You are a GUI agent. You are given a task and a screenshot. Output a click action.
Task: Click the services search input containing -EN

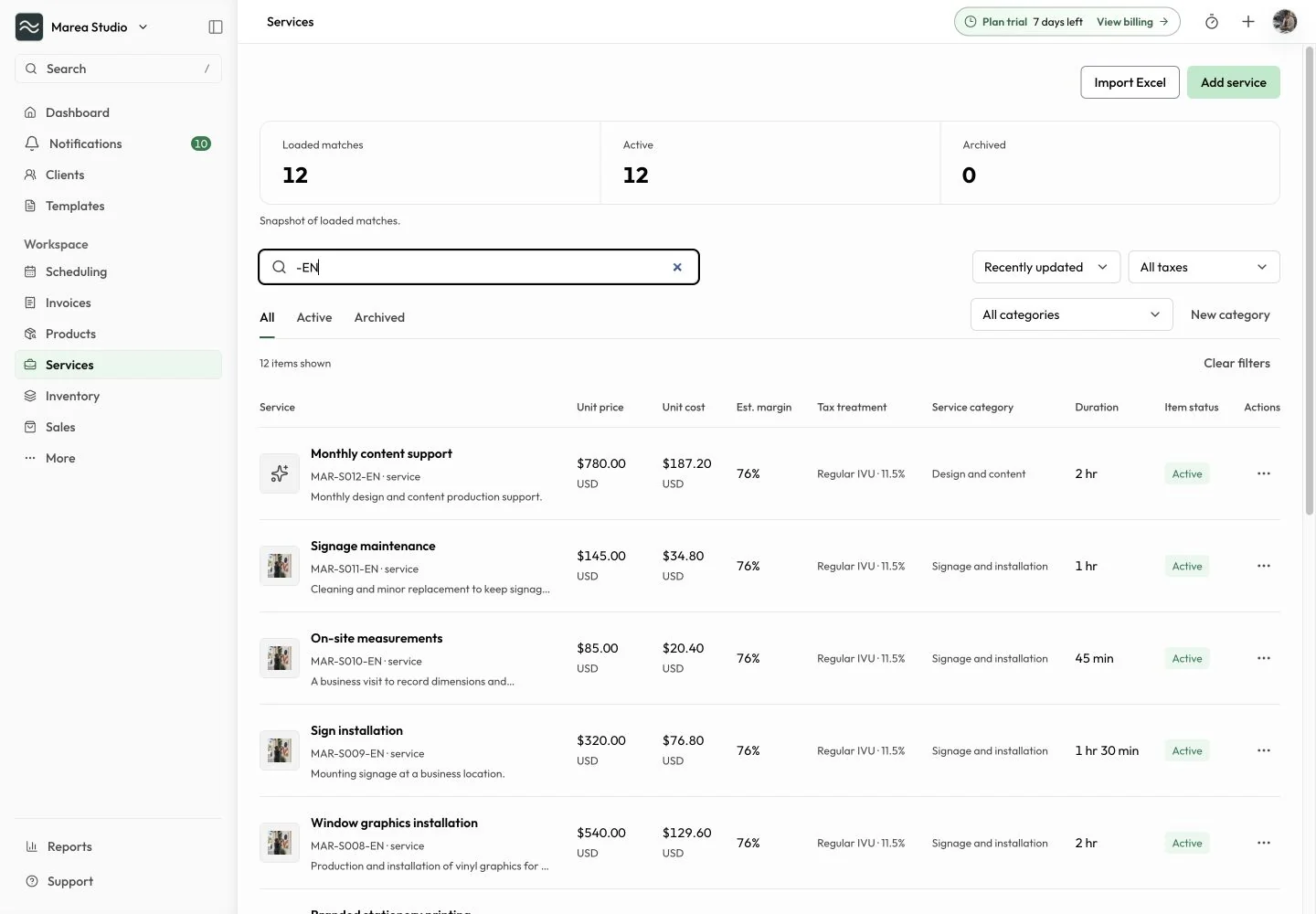(x=479, y=267)
